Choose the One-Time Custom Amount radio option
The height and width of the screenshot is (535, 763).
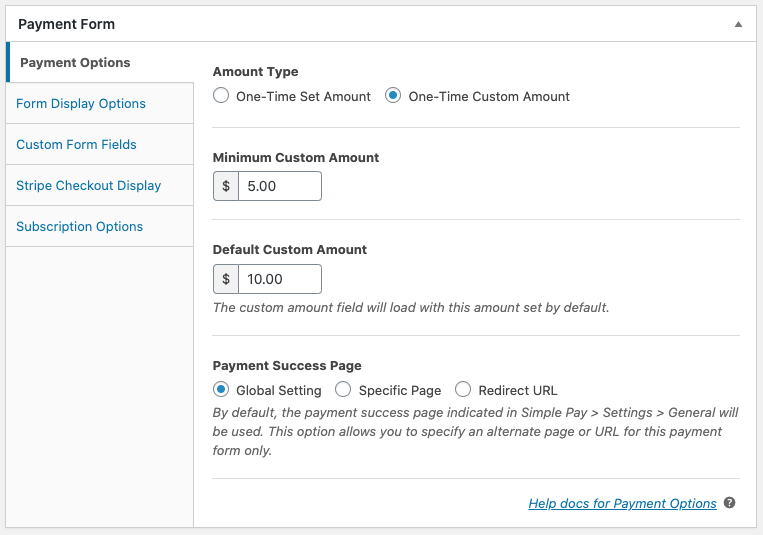click(x=393, y=96)
